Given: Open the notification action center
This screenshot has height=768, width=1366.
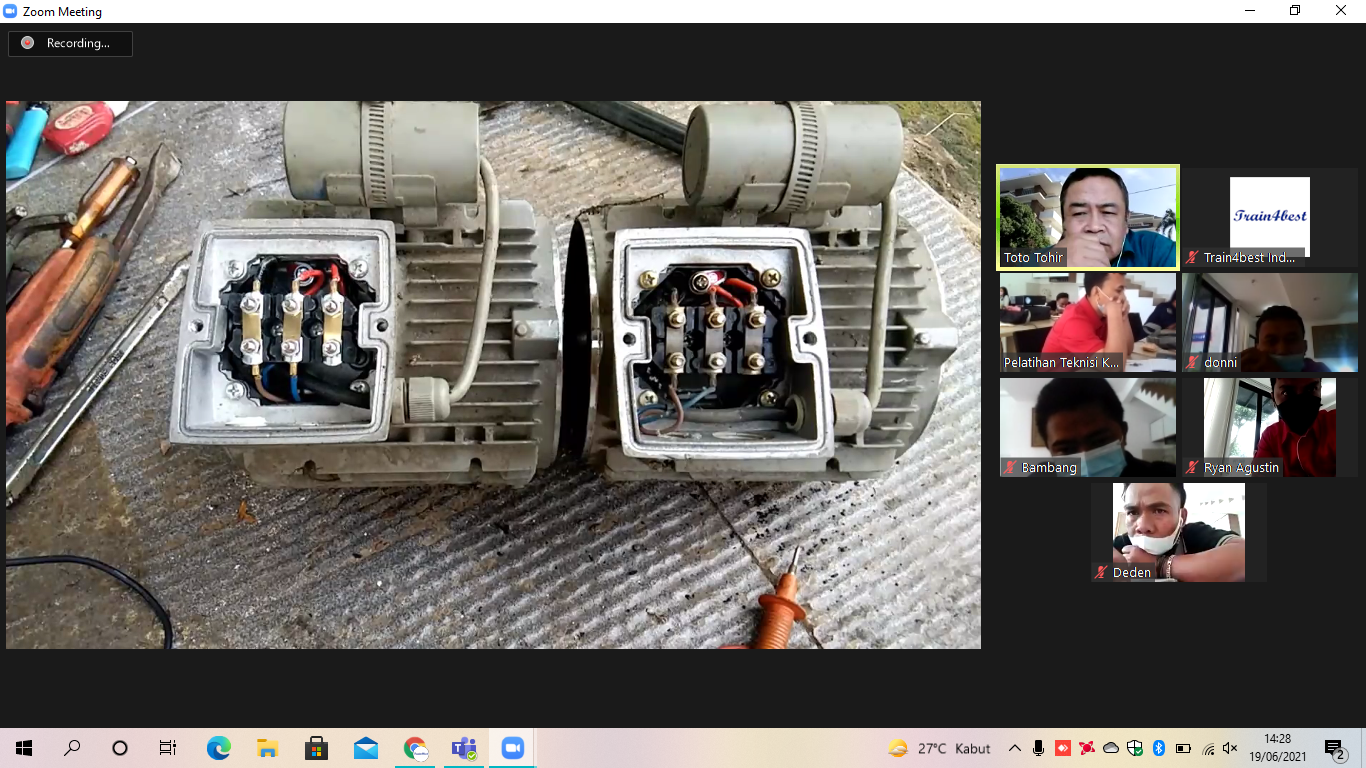Looking at the screenshot, I should [x=1335, y=748].
